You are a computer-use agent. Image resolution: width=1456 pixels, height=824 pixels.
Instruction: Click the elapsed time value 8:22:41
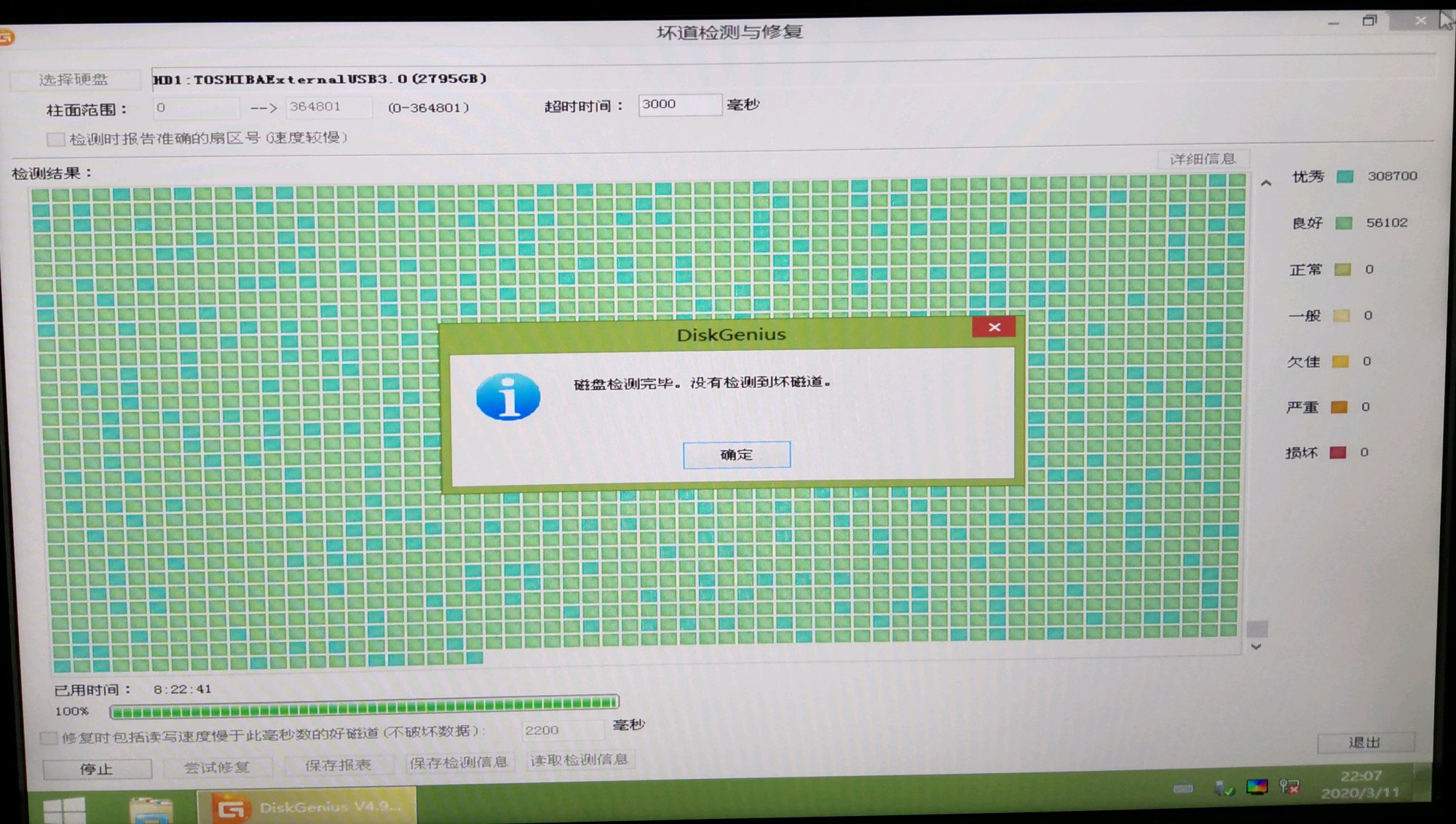(x=183, y=689)
